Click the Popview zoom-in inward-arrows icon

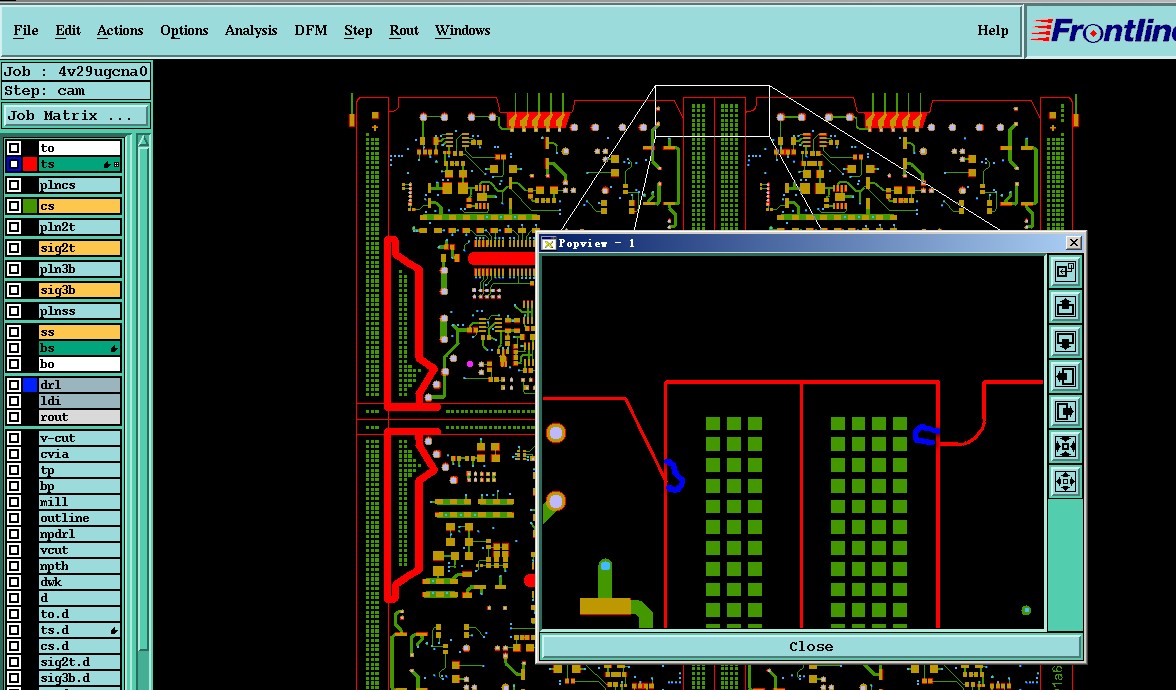1065,446
